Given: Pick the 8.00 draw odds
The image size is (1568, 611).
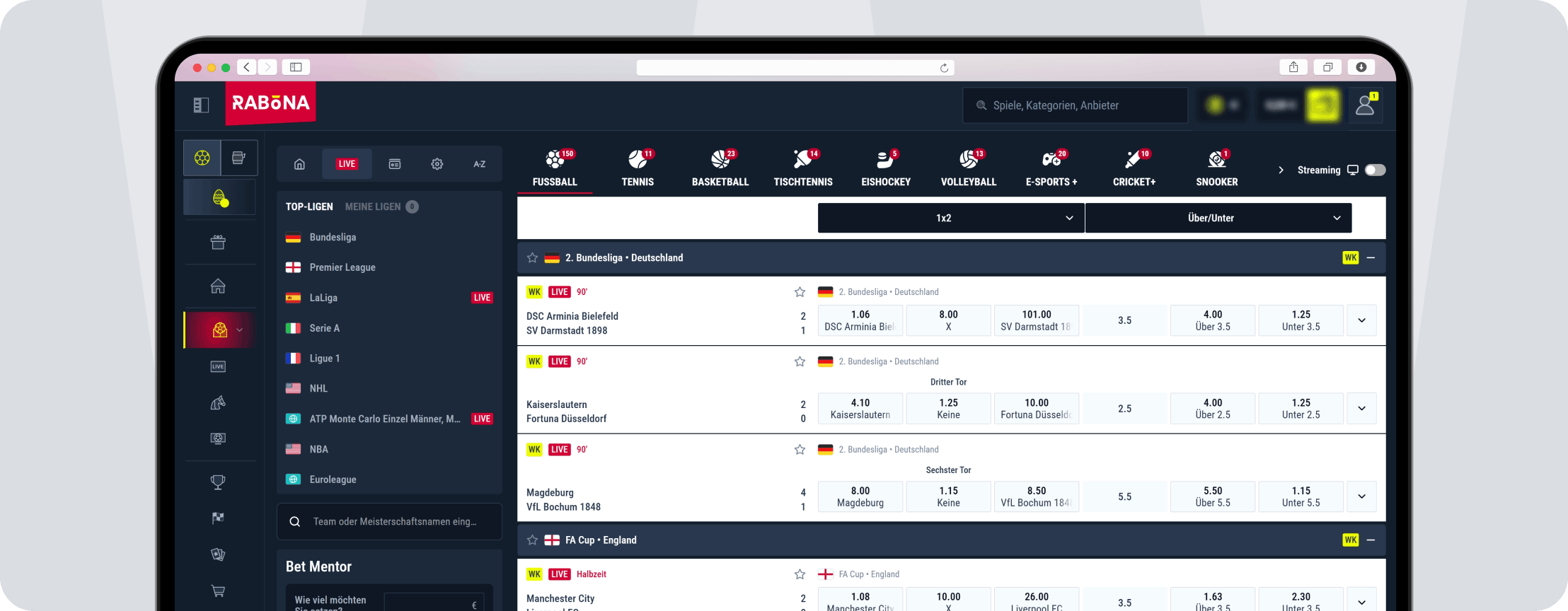Looking at the screenshot, I should click(948, 320).
